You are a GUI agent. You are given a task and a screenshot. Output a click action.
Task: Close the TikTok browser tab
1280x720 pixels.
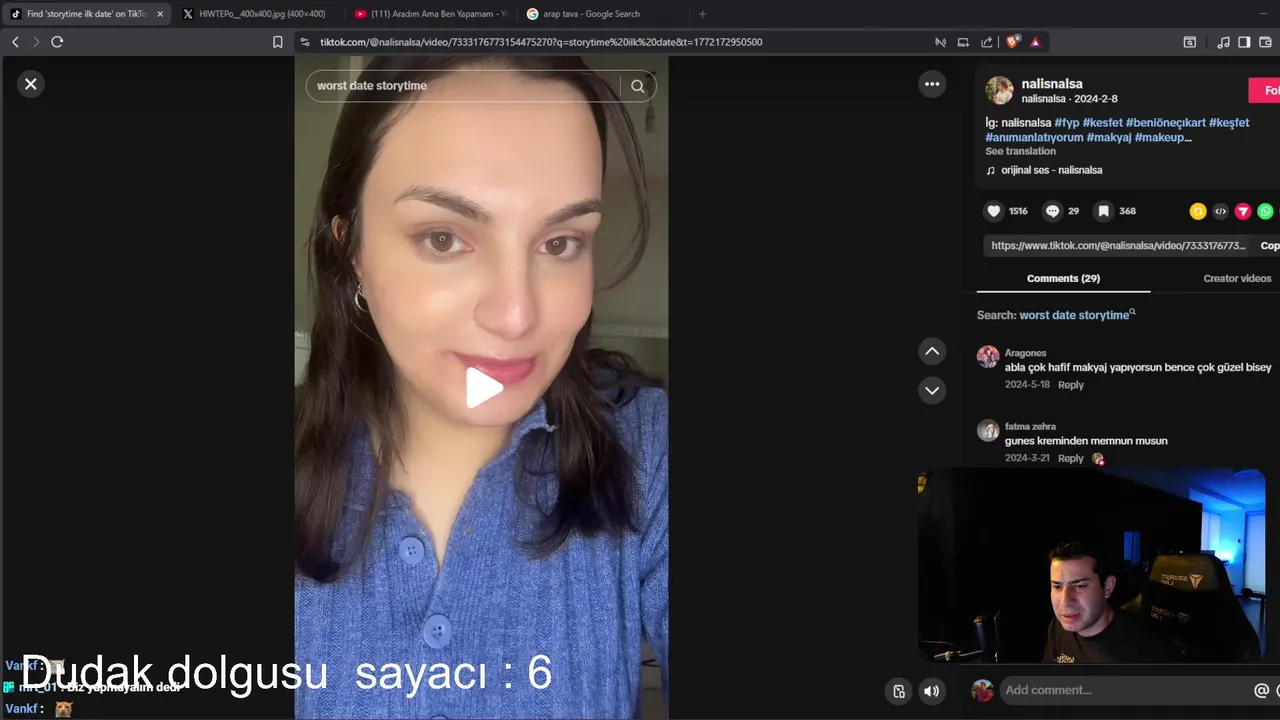[160, 14]
